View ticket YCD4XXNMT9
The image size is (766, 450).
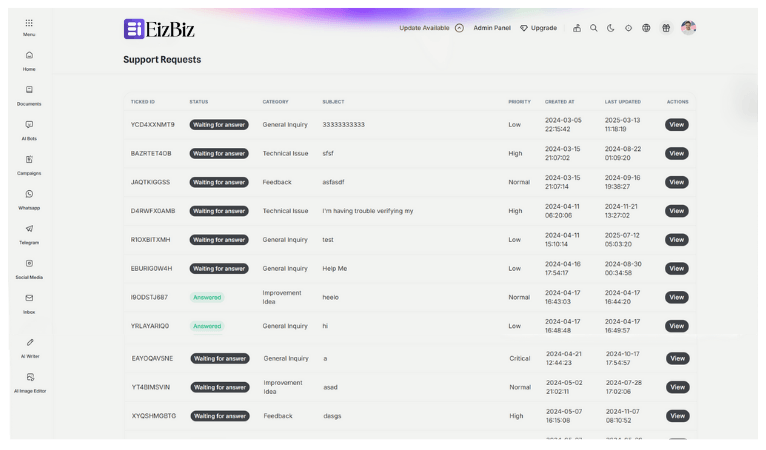677,125
